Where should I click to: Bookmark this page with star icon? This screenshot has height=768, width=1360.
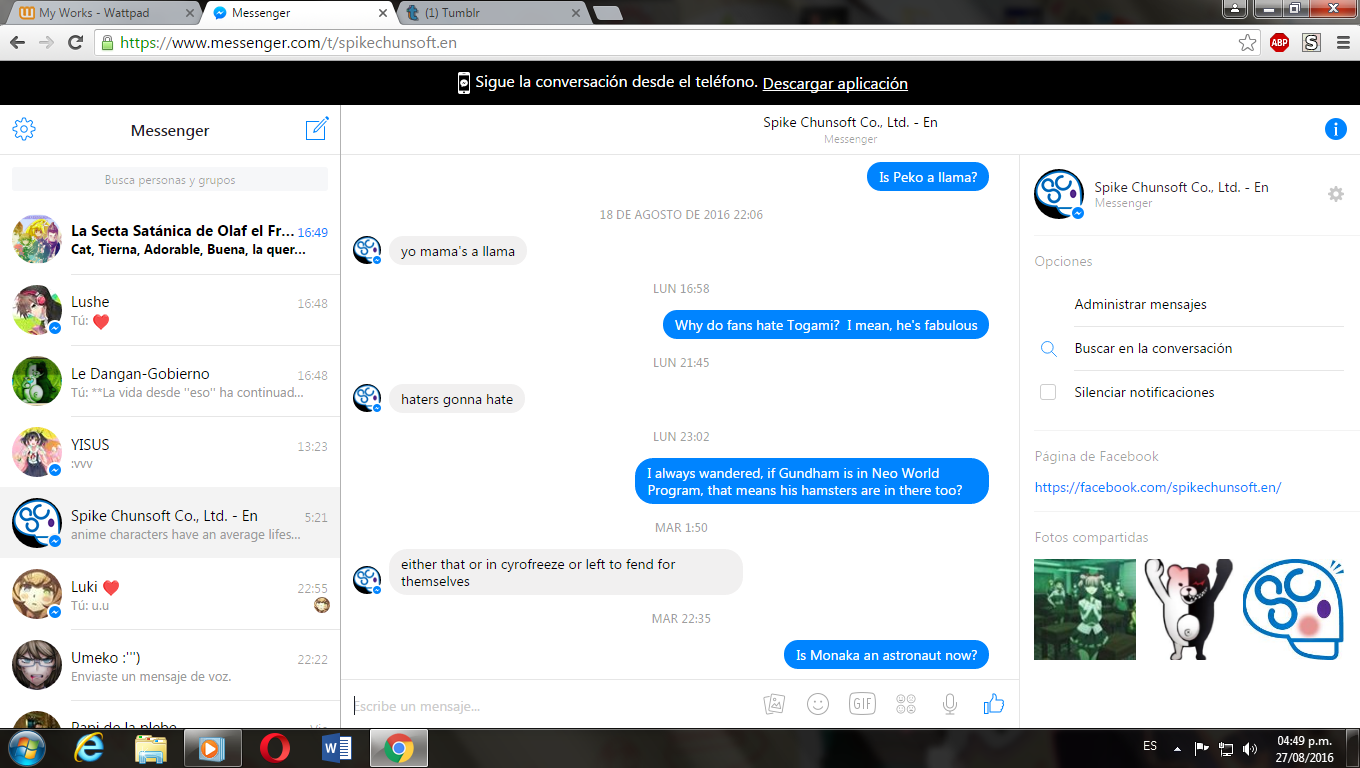[1247, 43]
